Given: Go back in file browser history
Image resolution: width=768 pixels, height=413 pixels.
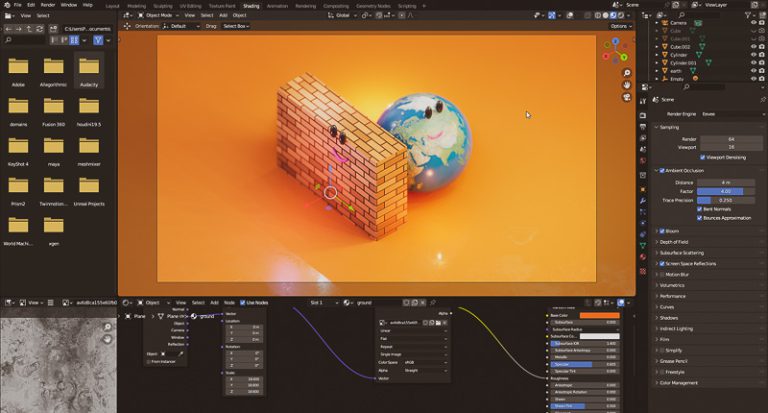Looking at the screenshot, I should pyautogui.click(x=8, y=29).
